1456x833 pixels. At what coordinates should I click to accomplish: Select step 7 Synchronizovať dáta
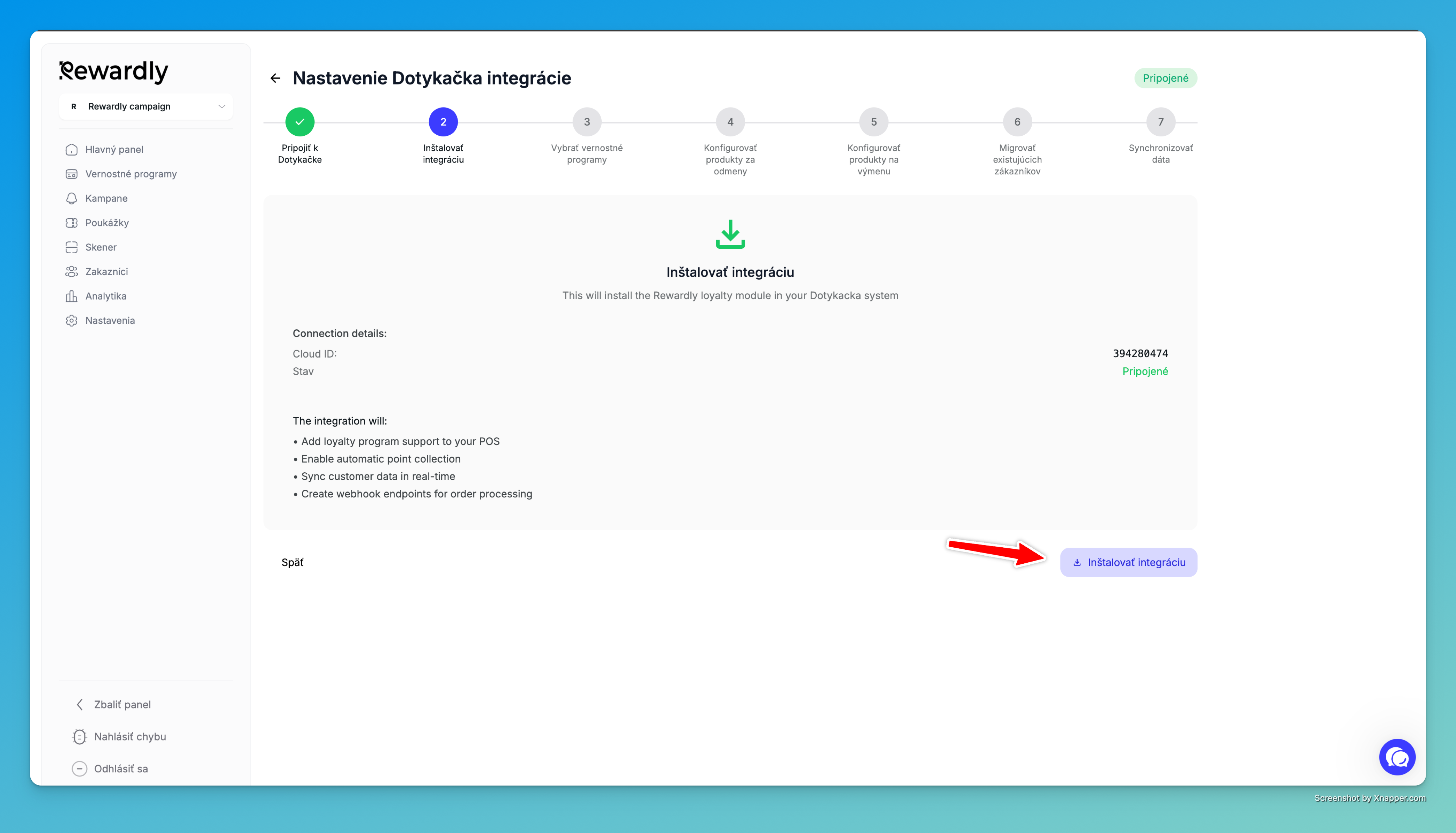coord(1161,122)
